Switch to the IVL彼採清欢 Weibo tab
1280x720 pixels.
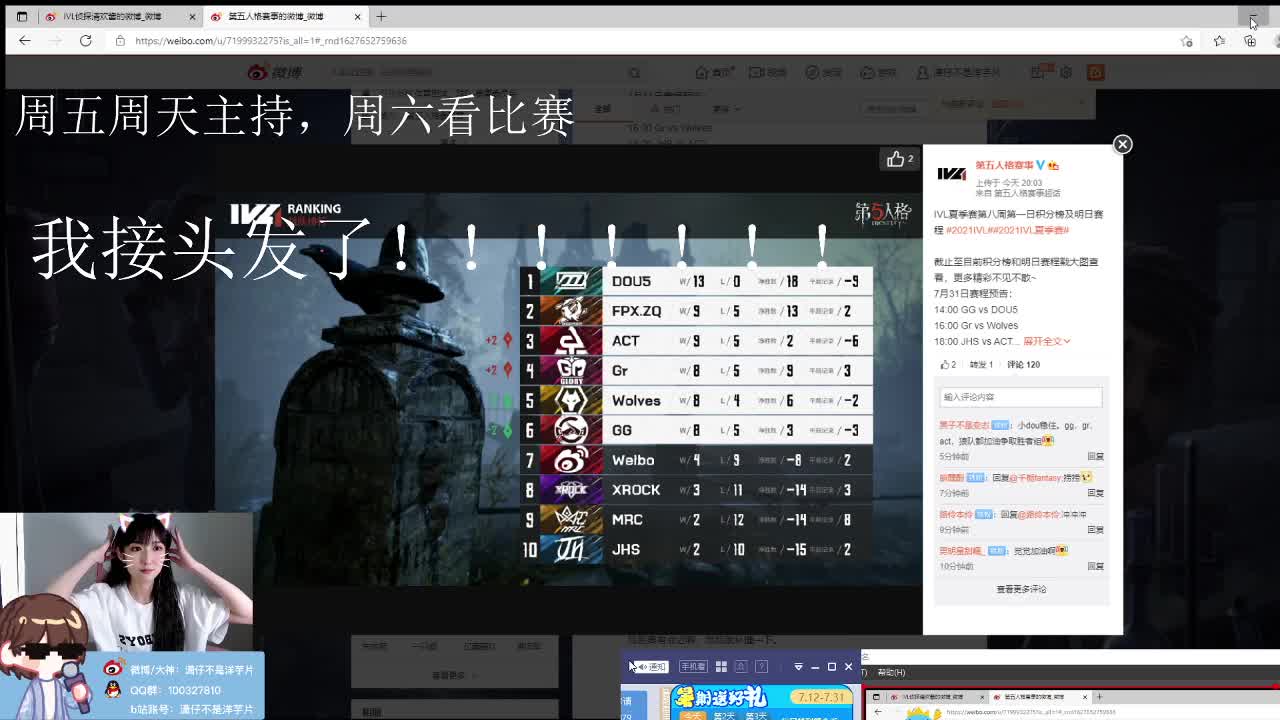(110, 16)
